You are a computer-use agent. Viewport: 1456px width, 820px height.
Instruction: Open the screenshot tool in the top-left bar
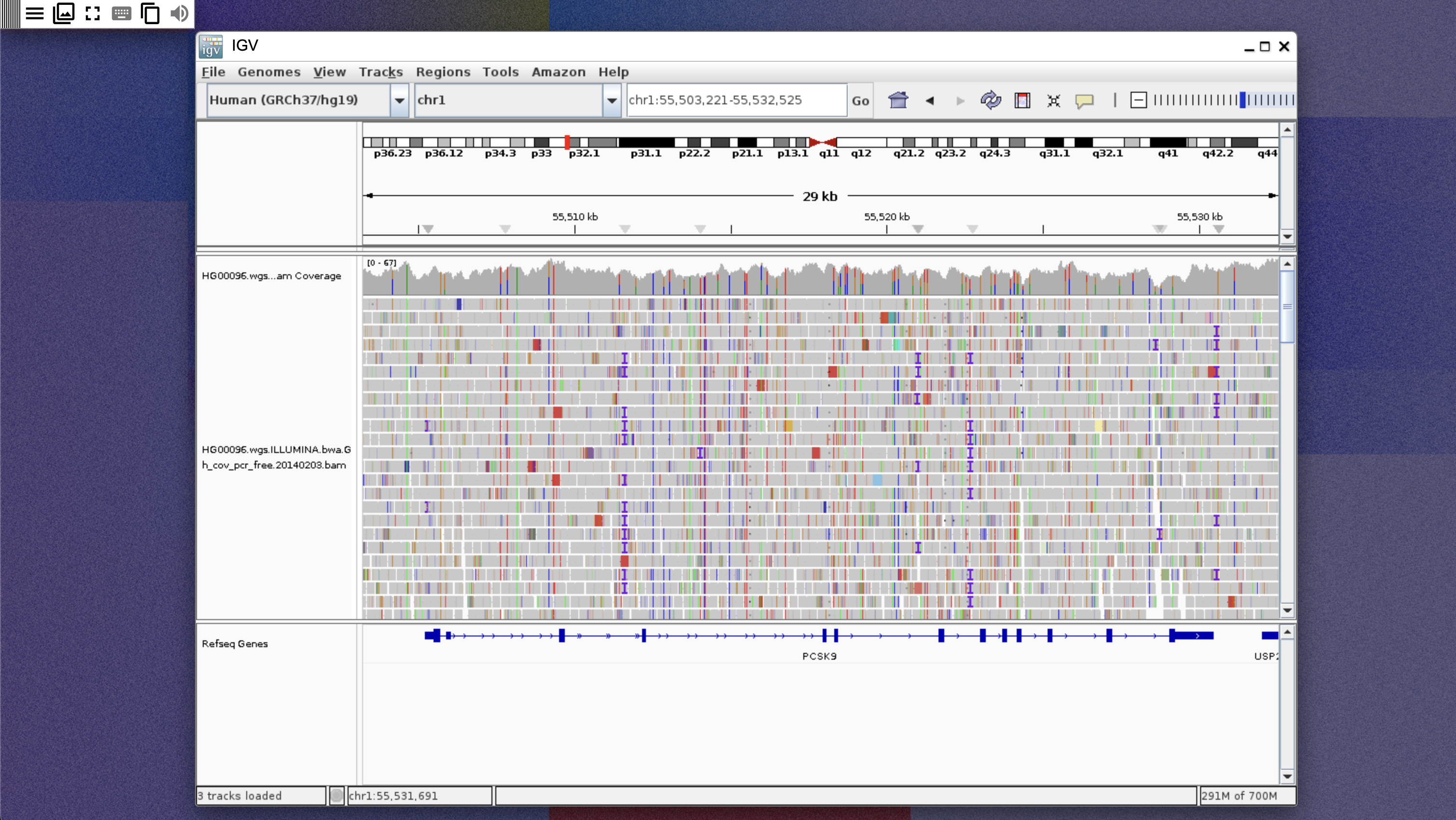pyautogui.click(x=64, y=13)
